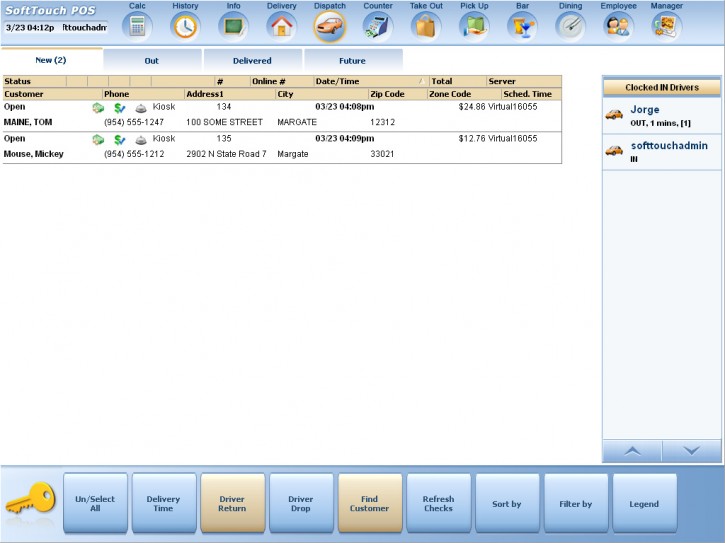Open the Dining plate icon
The image size is (725, 543).
tap(571, 26)
